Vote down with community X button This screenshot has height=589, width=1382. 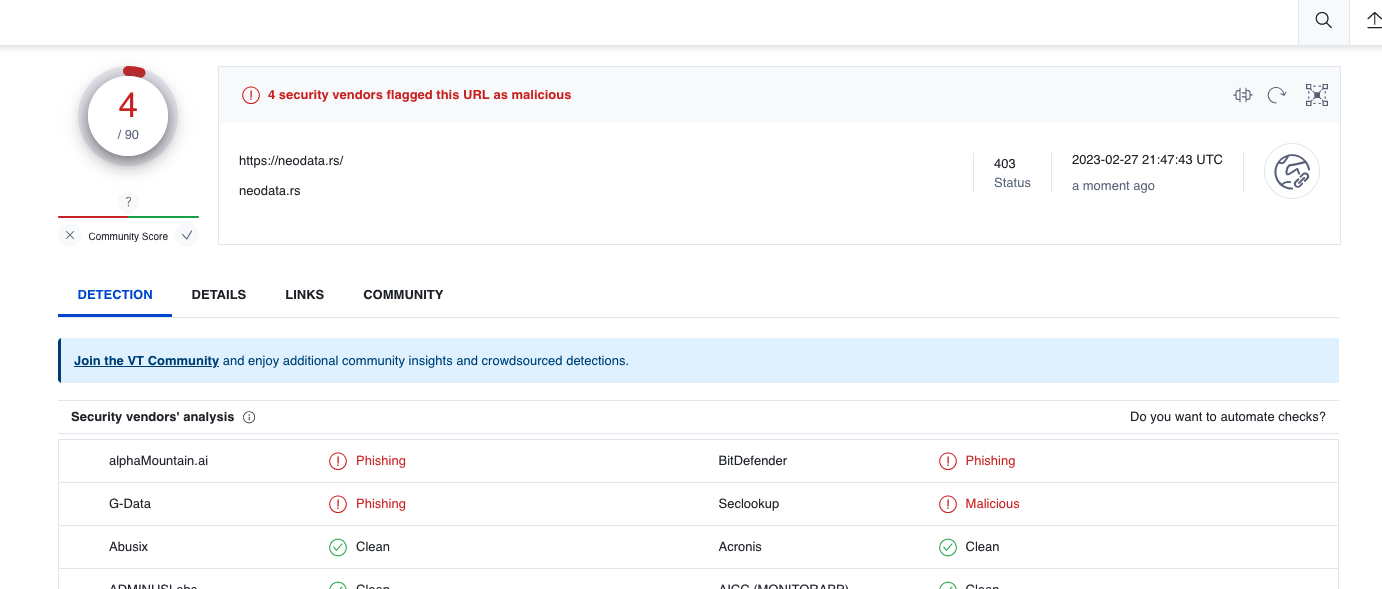pyautogui.click(x=70, y=236)
